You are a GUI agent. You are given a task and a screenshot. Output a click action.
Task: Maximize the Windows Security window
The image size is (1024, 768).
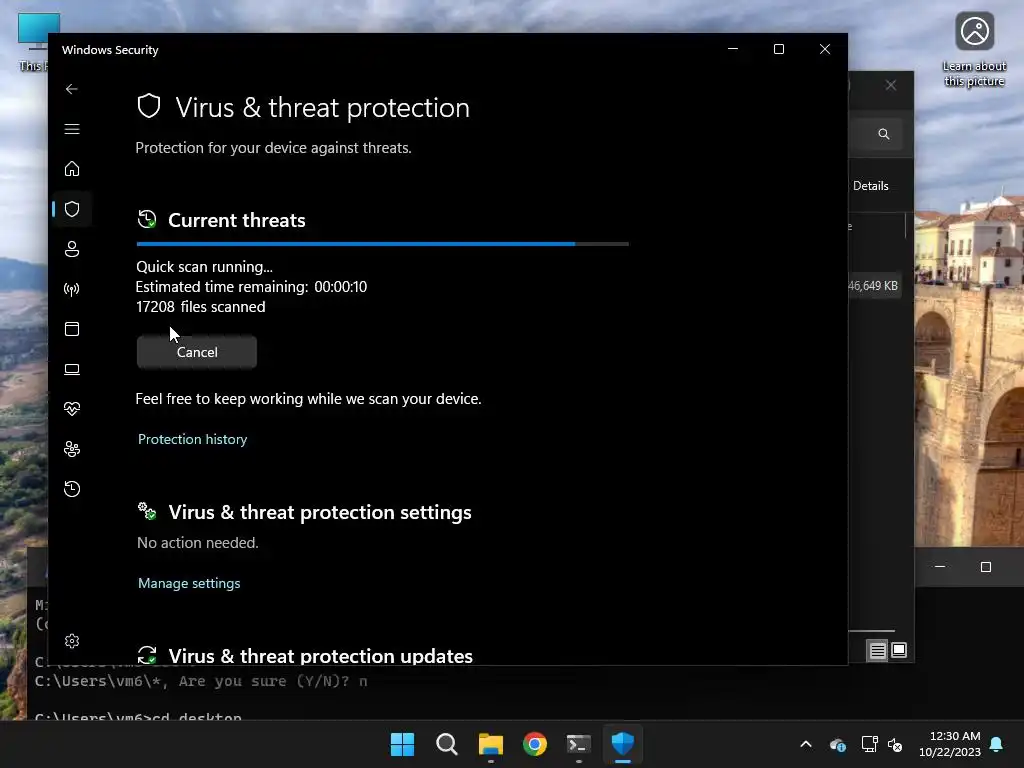(x=778, y=49)
